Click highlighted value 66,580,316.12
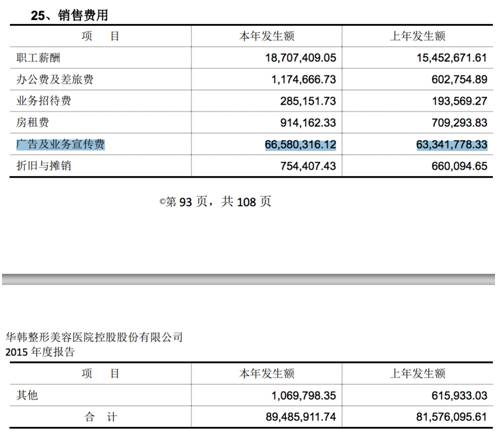Image resolution: width=497 pixels, height=431 pixels. coord(300,144)
